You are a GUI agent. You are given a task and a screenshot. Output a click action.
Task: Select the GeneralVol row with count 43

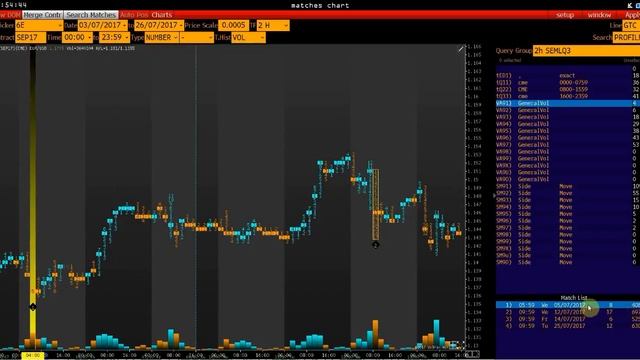(x=568, y=138)
